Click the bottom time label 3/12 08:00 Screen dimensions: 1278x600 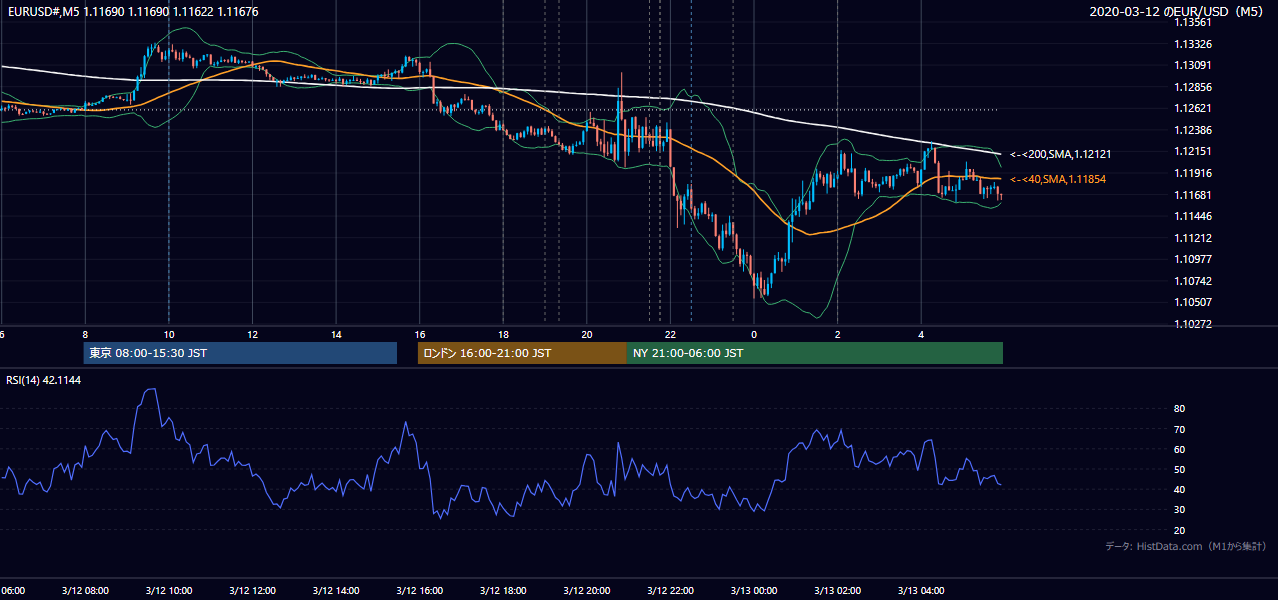84,591
